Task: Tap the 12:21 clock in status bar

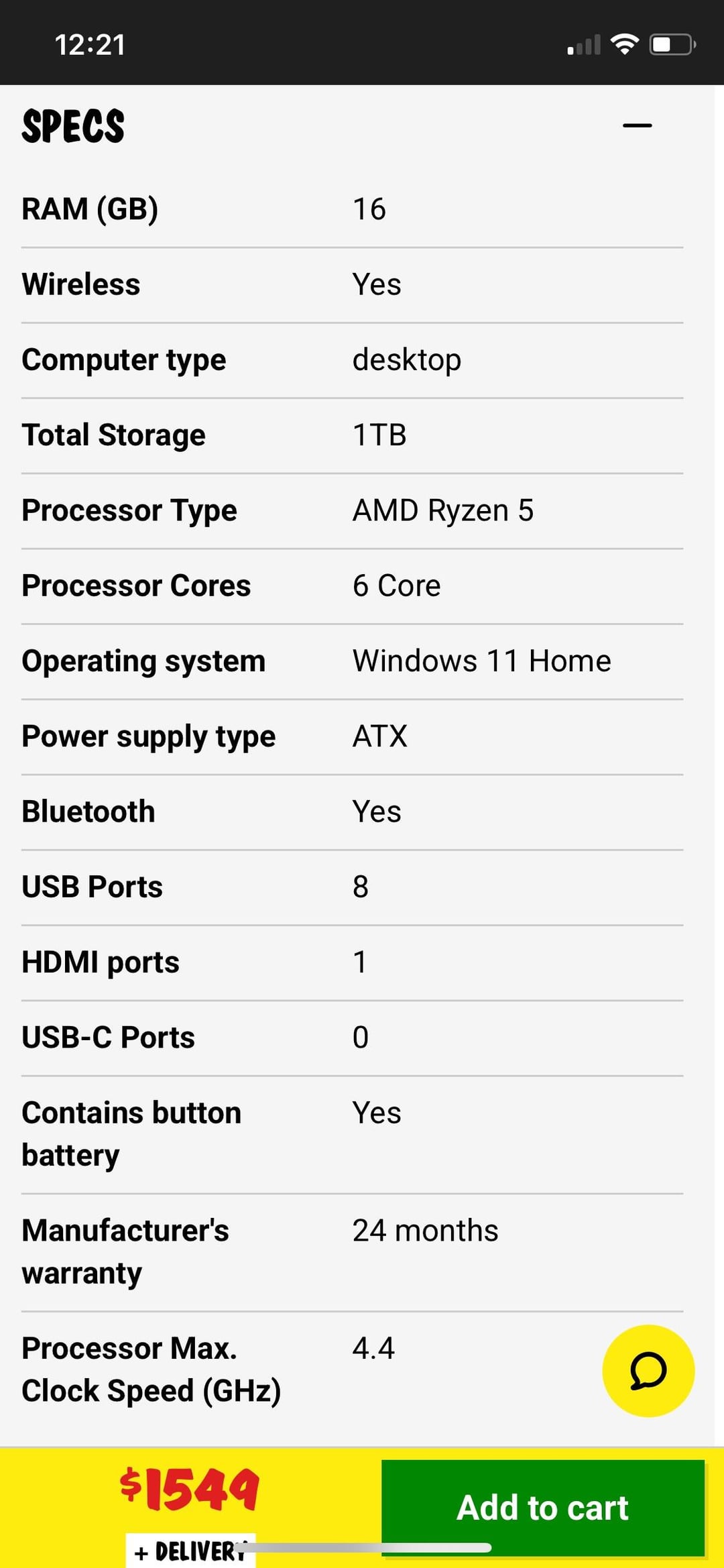Action: coord(90,45)
